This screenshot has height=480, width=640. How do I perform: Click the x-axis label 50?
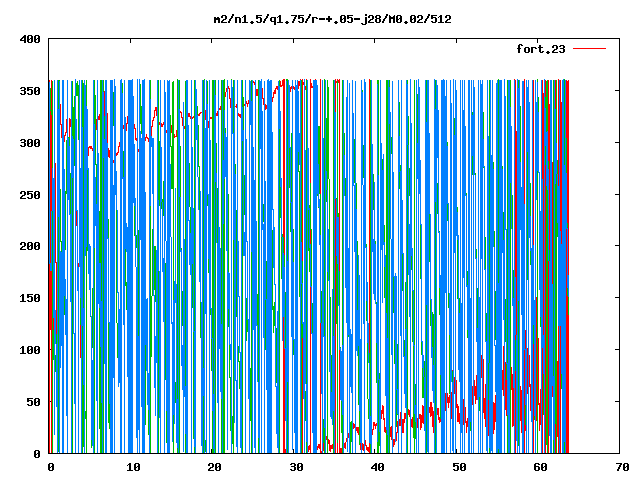[459, 467]
